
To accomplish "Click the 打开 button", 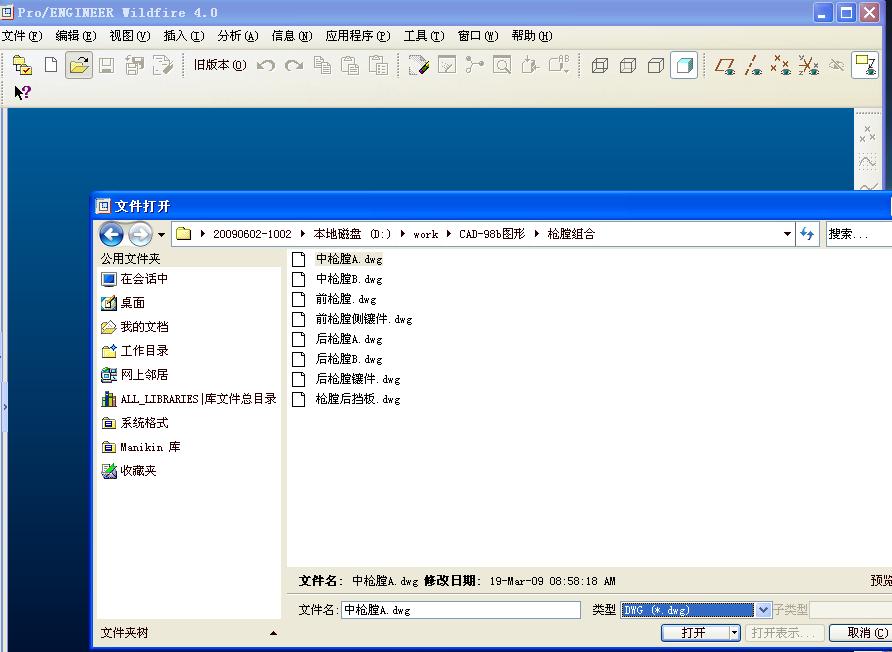I will [694, 633].
